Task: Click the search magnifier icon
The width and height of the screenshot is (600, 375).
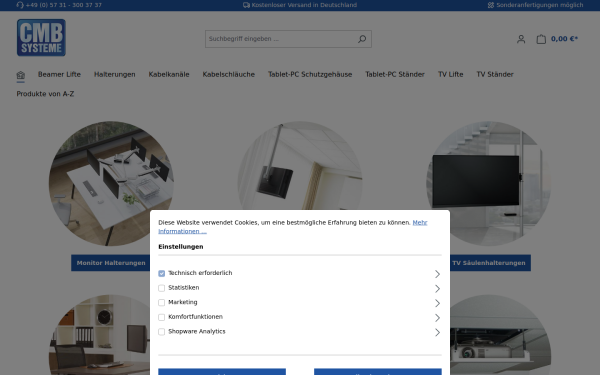Action: click(x=362, y=39)
